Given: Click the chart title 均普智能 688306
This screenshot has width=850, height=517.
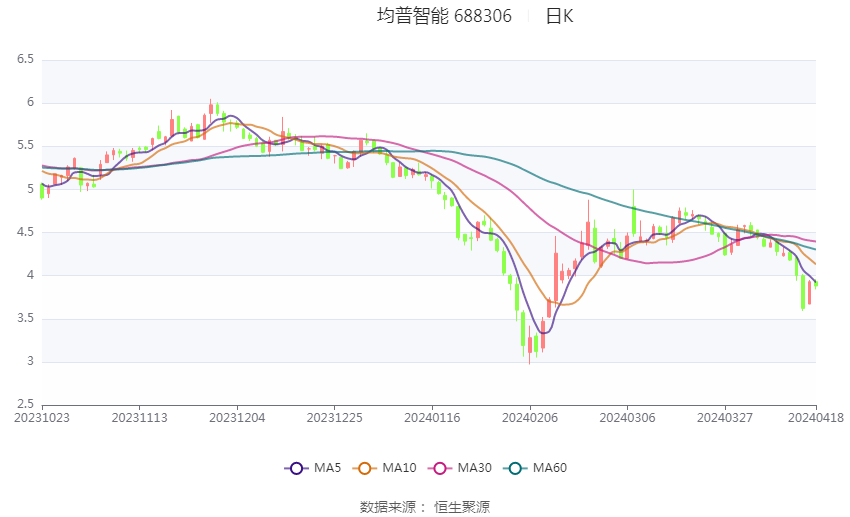Looking at the screenshot, I should click(444, 16).
